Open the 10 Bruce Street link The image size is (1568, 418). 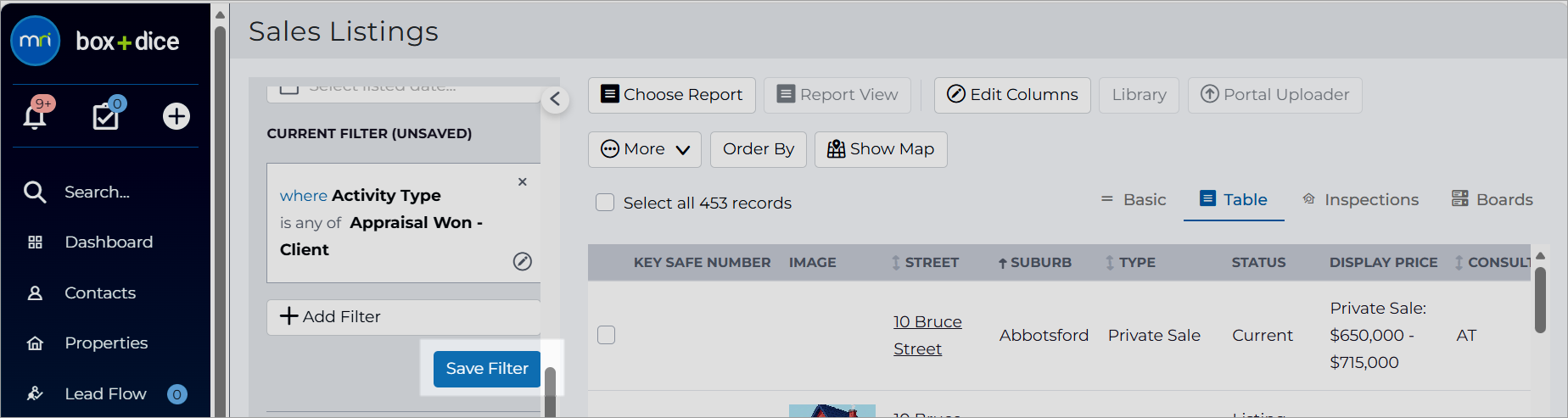(x=927, y=335)
